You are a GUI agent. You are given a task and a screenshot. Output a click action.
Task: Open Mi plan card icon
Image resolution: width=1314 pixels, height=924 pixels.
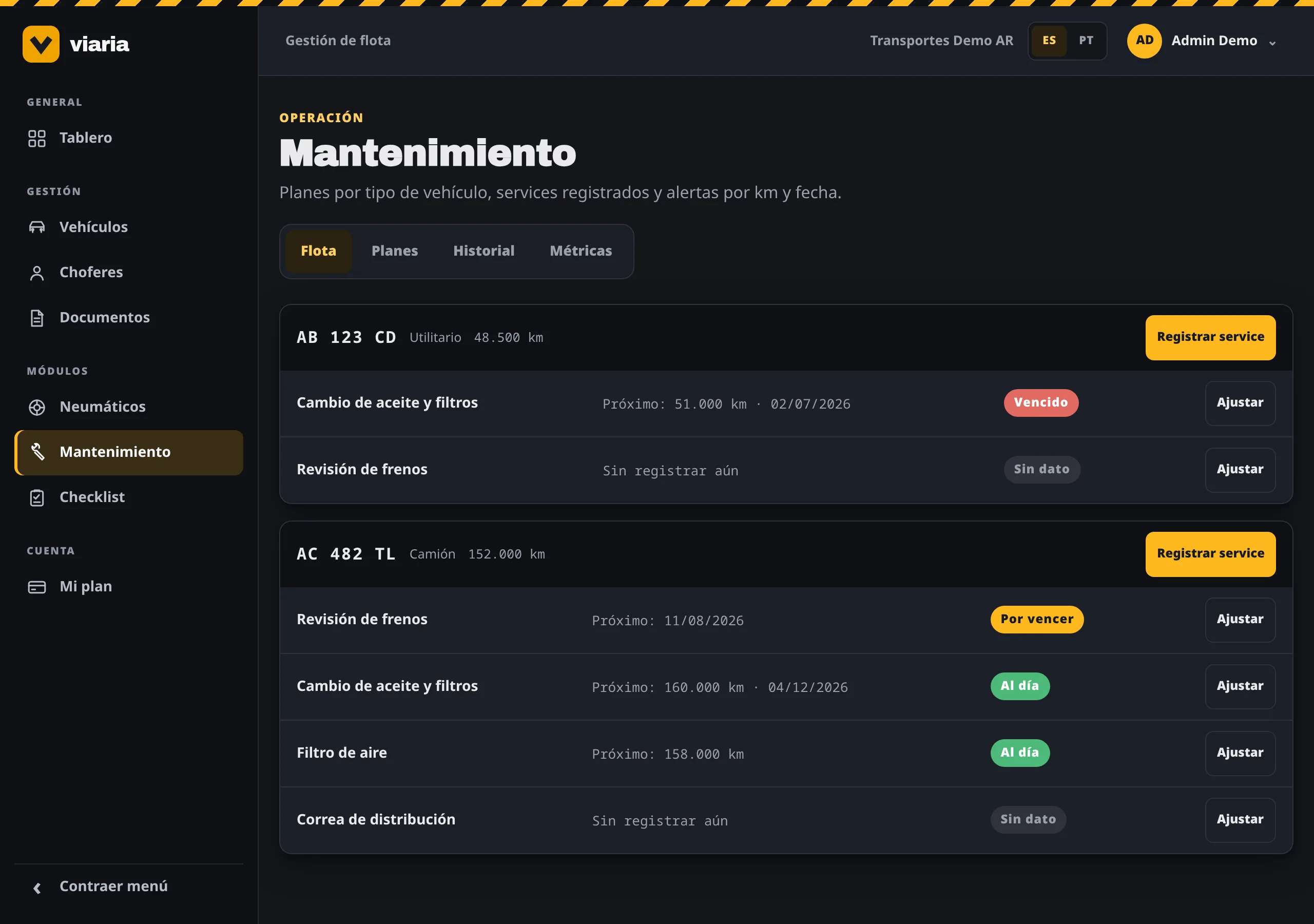[36, 587]
